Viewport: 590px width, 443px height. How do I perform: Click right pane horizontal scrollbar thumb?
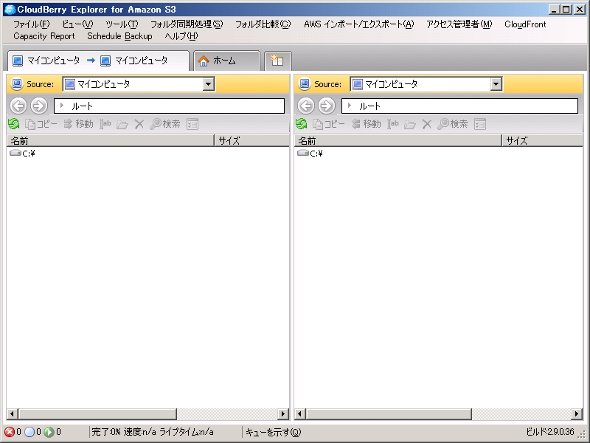coord(388,414)
